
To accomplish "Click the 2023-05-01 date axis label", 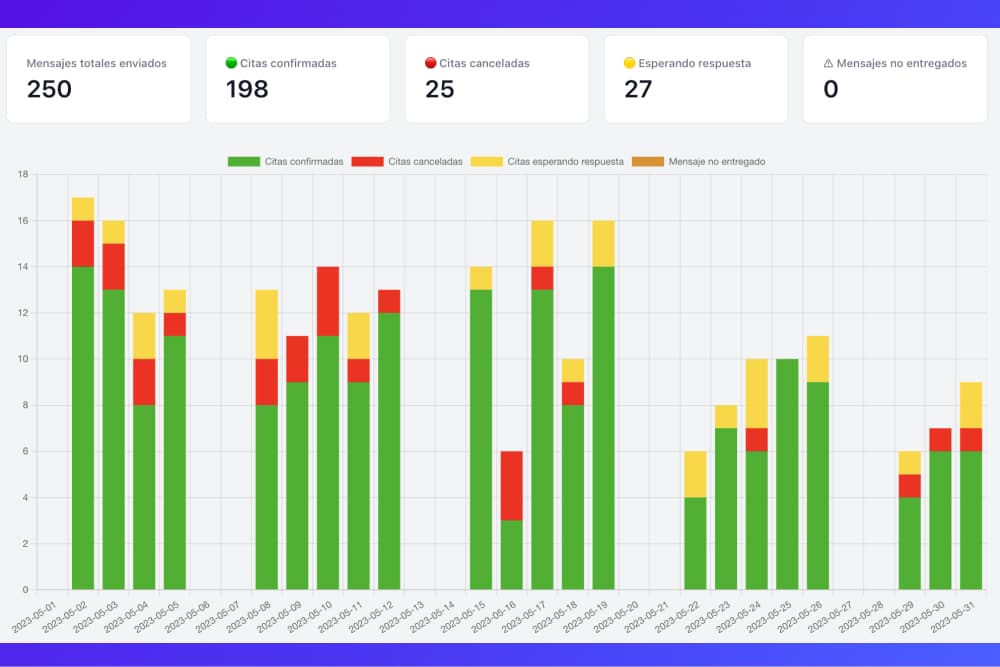I will [34, 617].
